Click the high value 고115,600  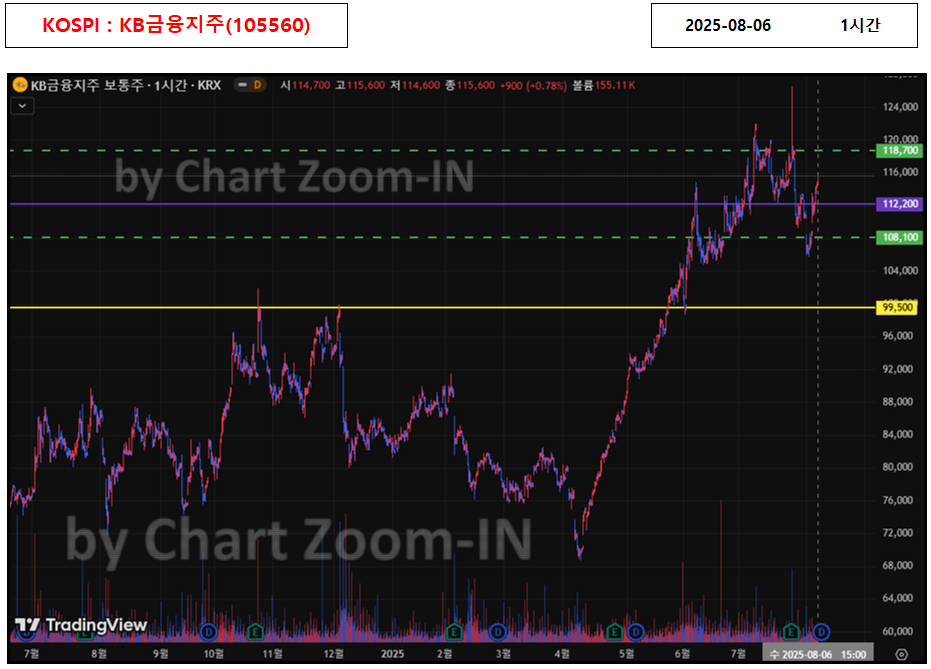click(360, 85)
